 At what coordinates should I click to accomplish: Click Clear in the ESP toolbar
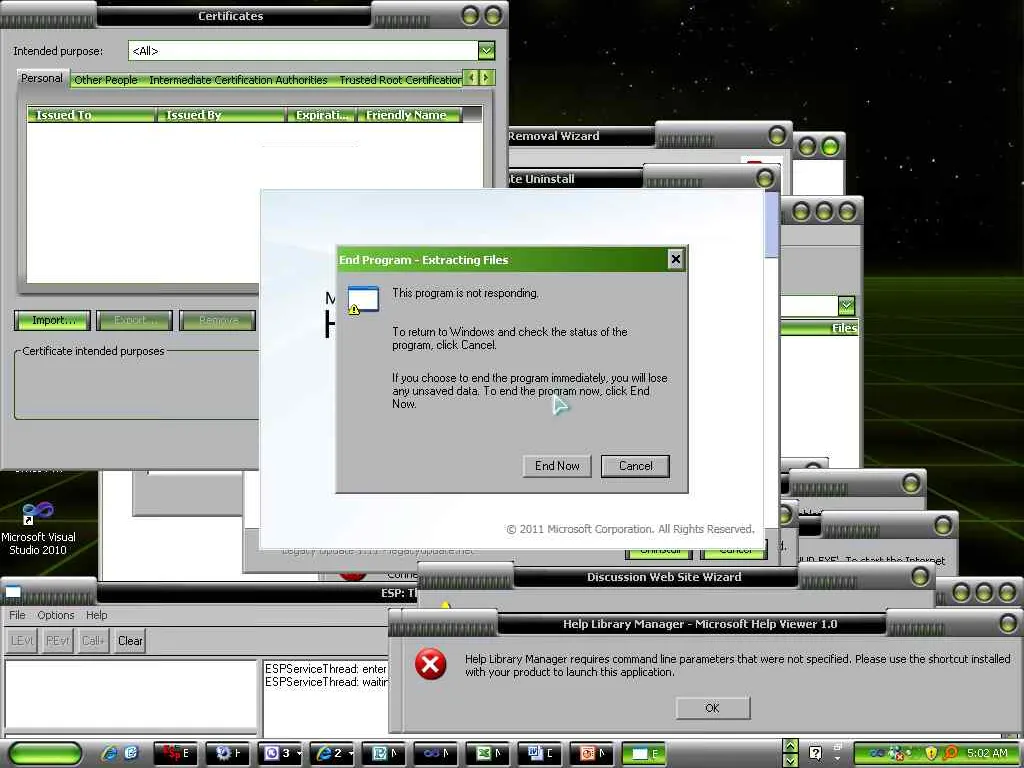click(x=130, y=641)
